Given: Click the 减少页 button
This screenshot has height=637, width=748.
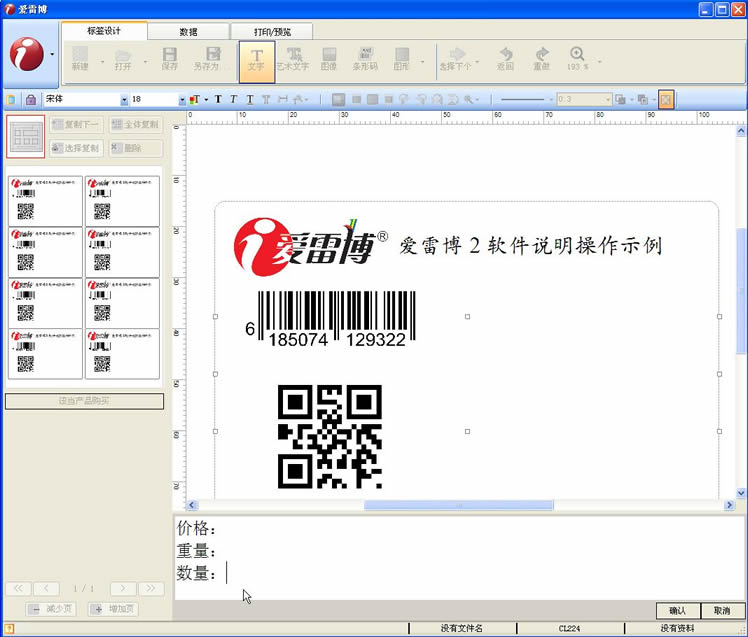Looking at the screenshot, I should 51,609.
